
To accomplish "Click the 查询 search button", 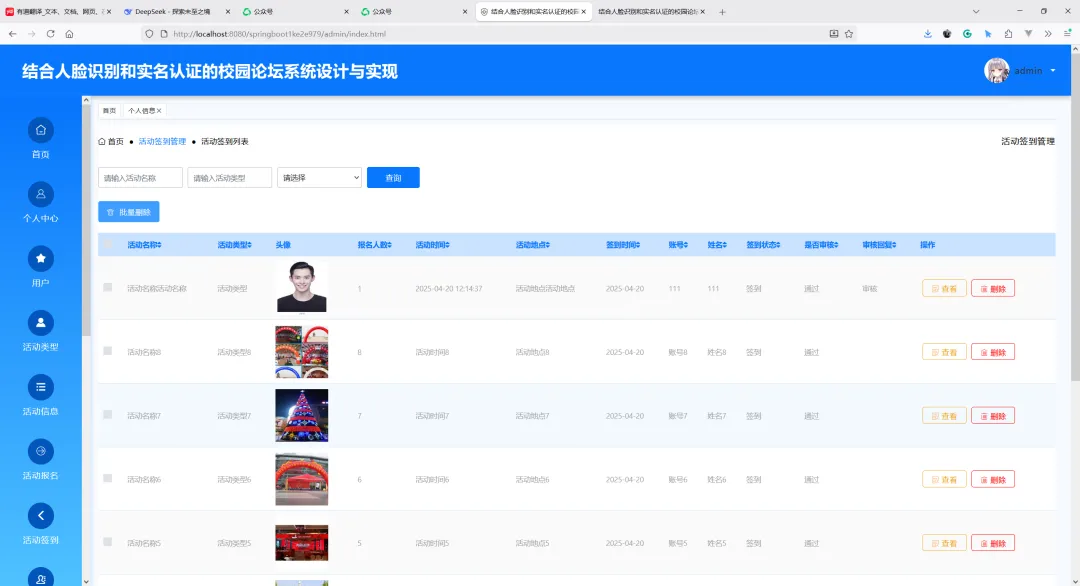I will pos(393,178).
